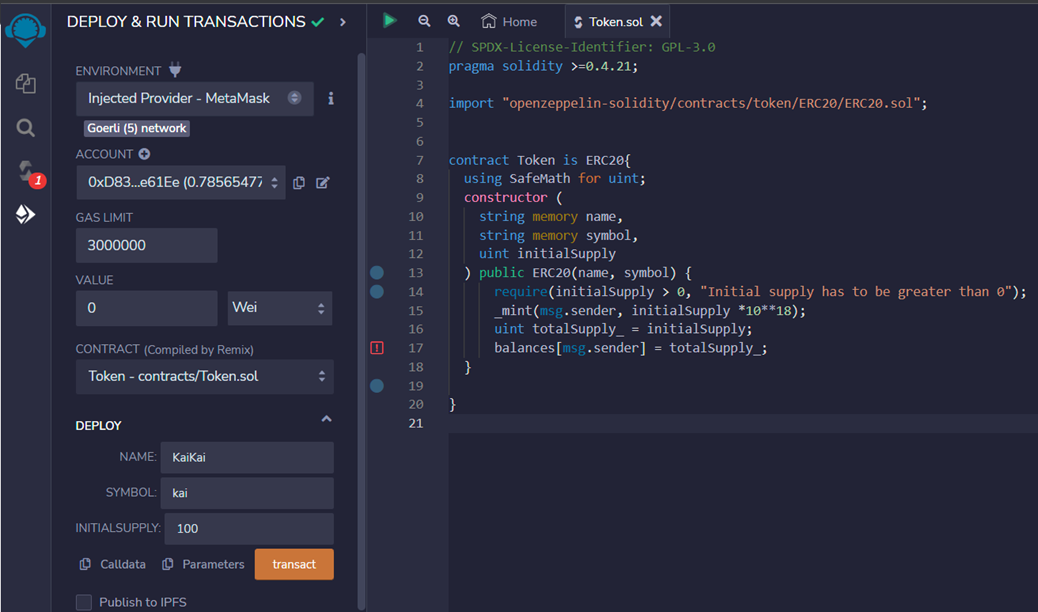1038x612 pixels.
Task: Show environment info icon
Action: tap(331, 99)
